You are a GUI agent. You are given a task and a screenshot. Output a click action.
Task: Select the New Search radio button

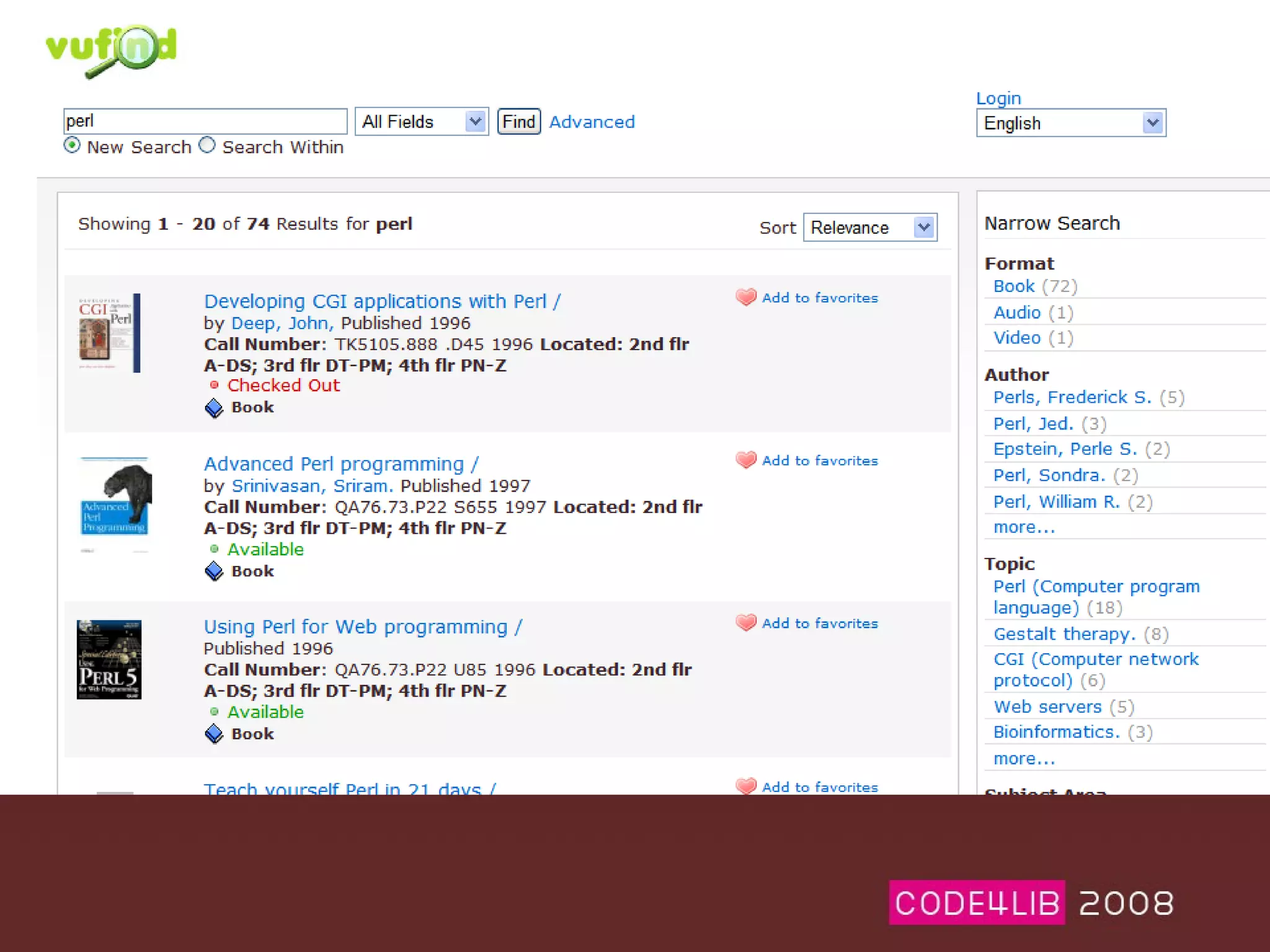pyautogui.click(x=72, y=146)
